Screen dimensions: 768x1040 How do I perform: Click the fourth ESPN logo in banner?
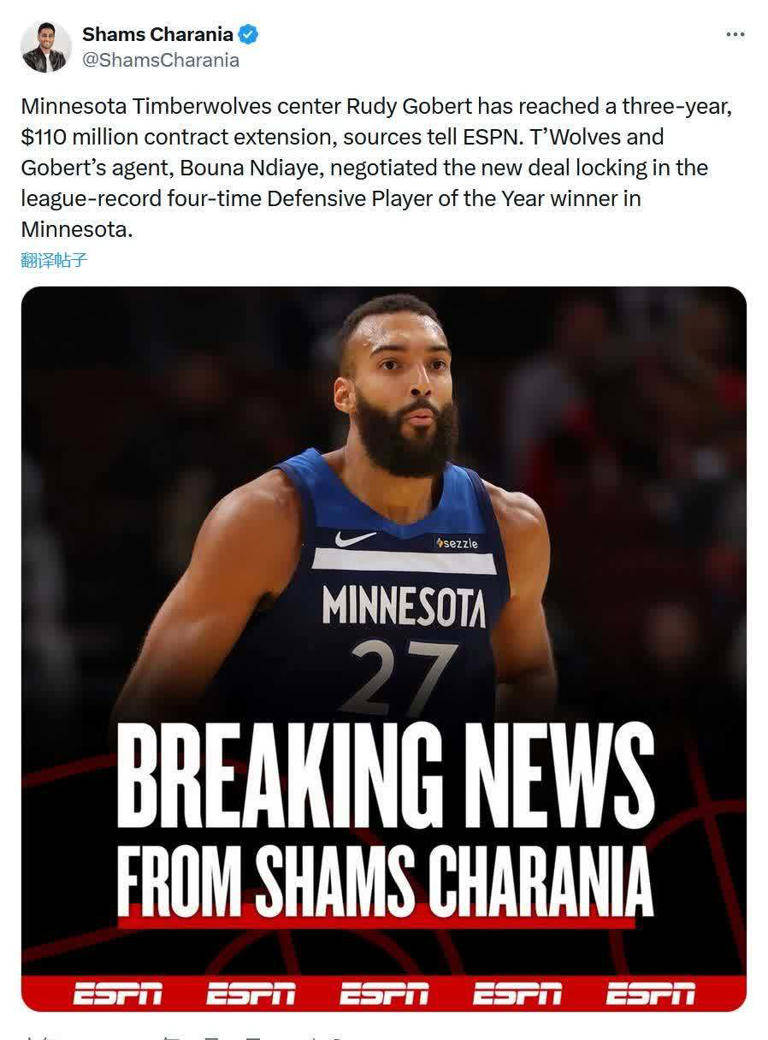517,994
